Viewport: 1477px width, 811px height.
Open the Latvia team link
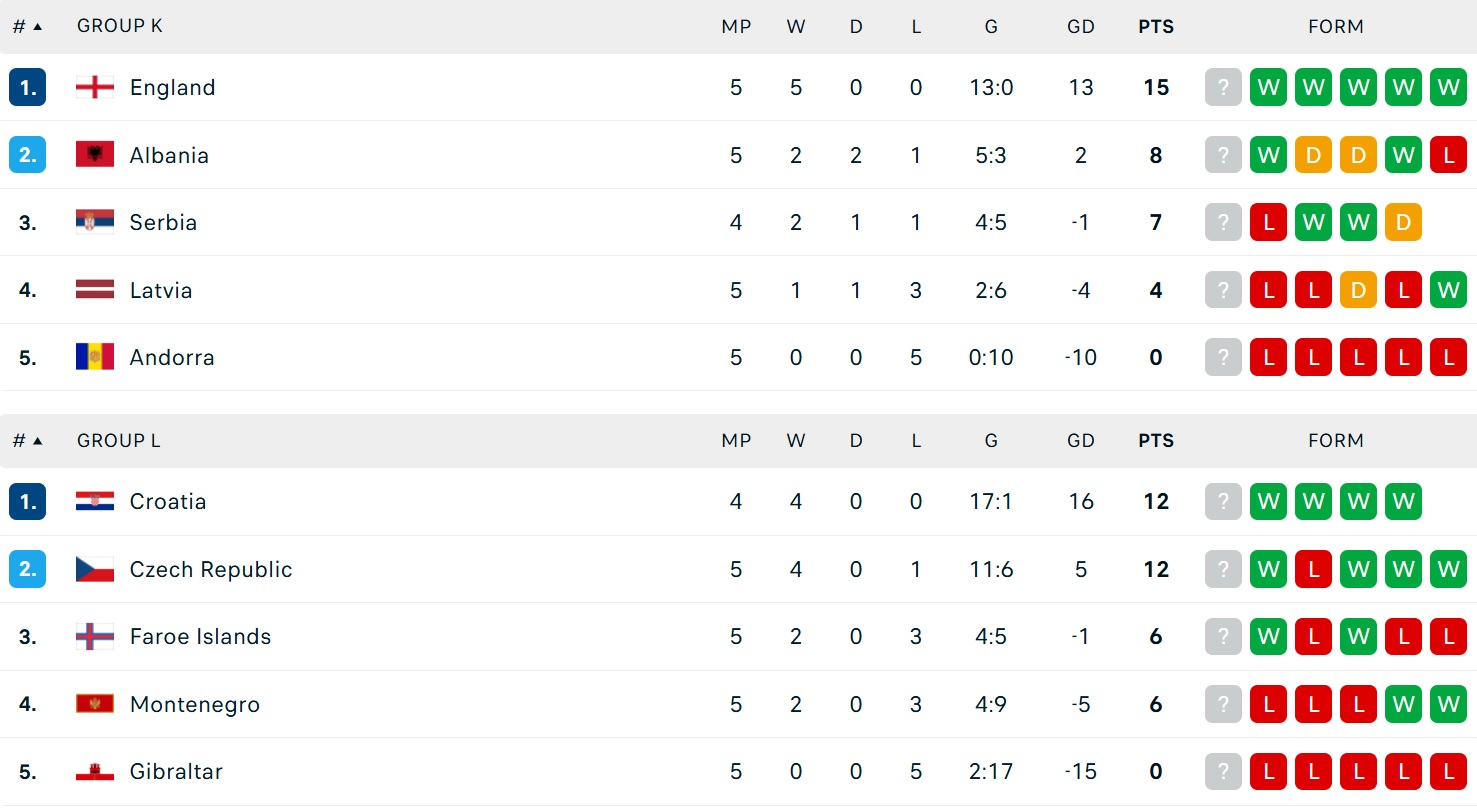161,290
